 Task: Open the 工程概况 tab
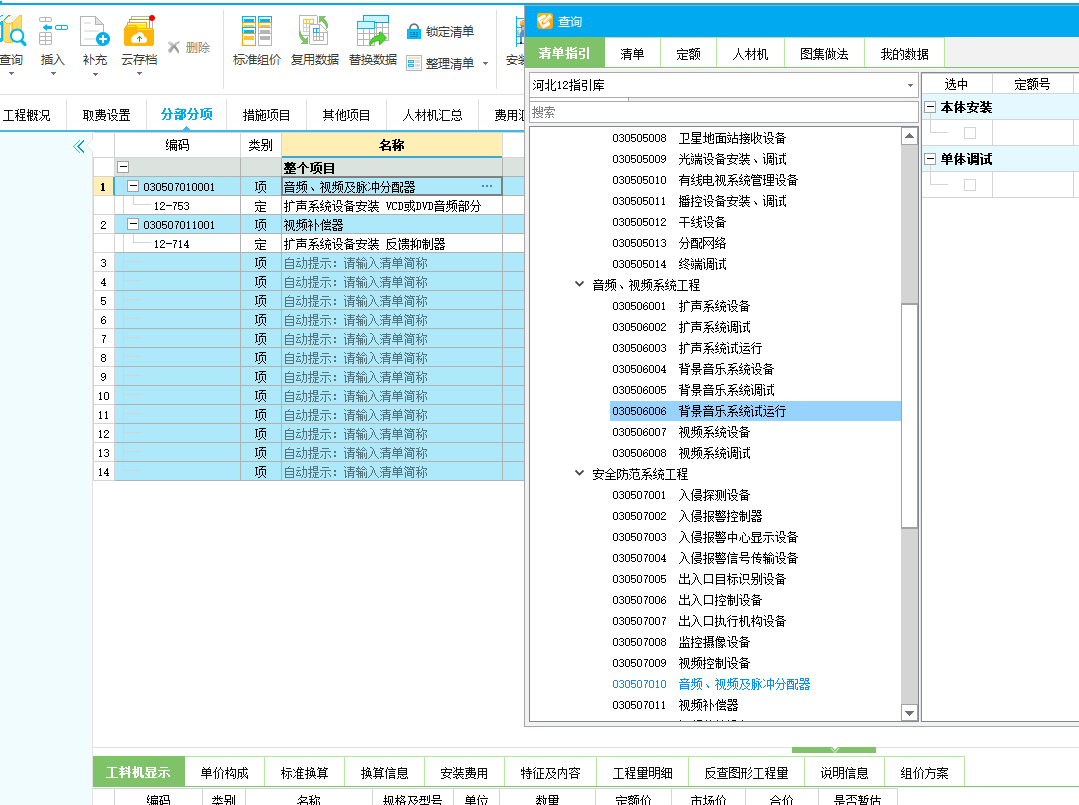click(x=27, y=115)
